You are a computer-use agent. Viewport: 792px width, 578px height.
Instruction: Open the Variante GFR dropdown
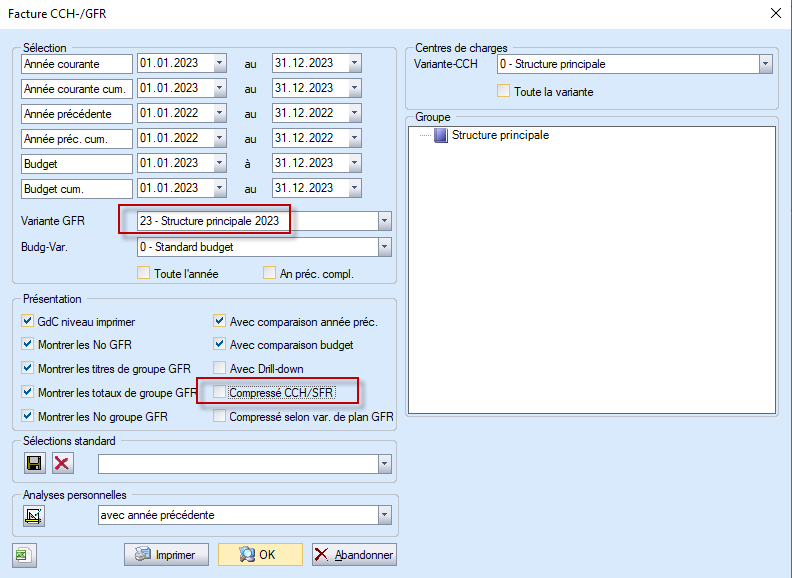[384, 221]
